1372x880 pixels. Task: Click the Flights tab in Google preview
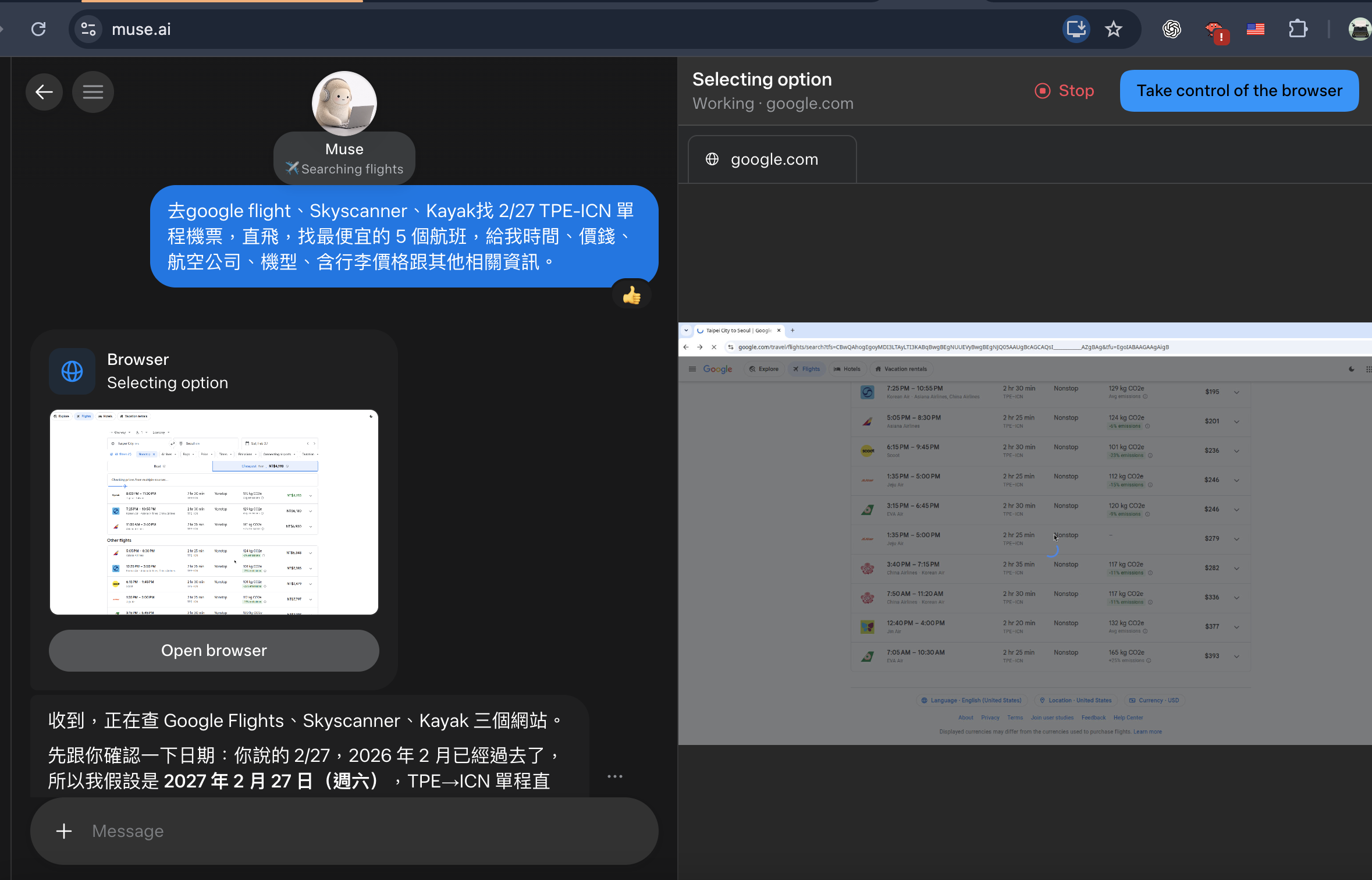(806, 369)
